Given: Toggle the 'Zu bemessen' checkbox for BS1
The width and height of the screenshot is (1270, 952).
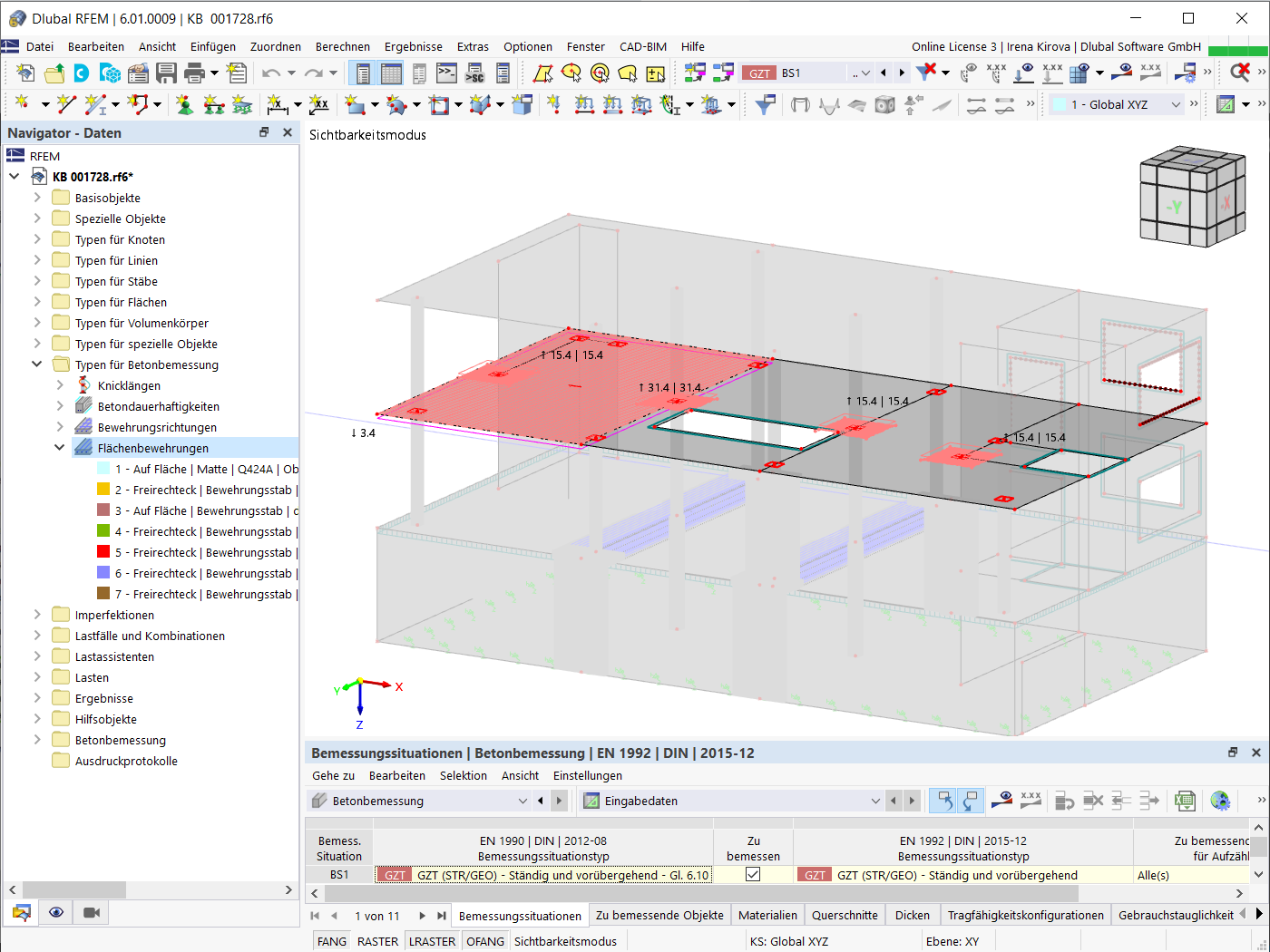Looking at the screenshot, I should [x=753, y=875].
